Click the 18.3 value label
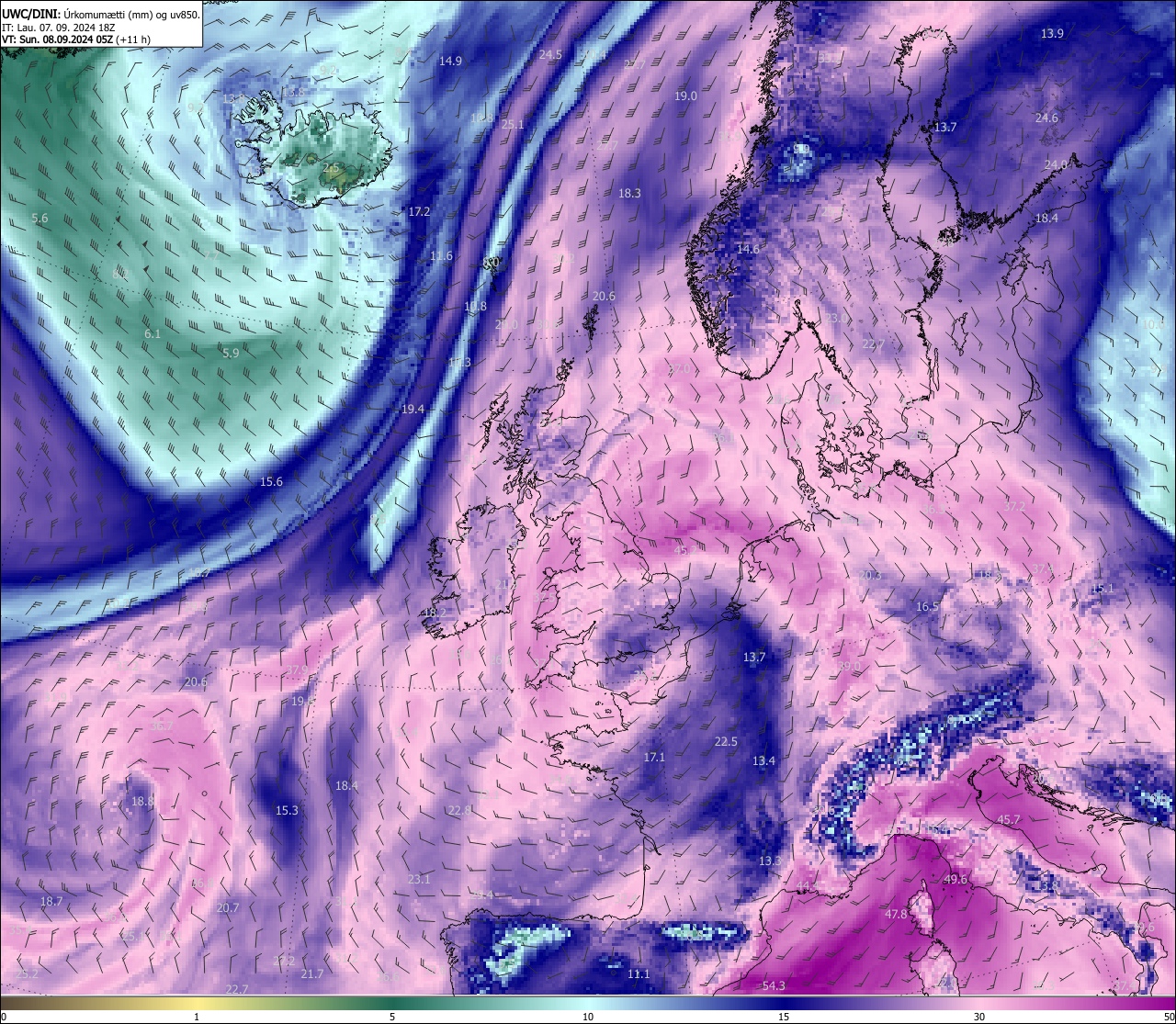This screenshot has width=1176, height=1024. pos(629,194)
